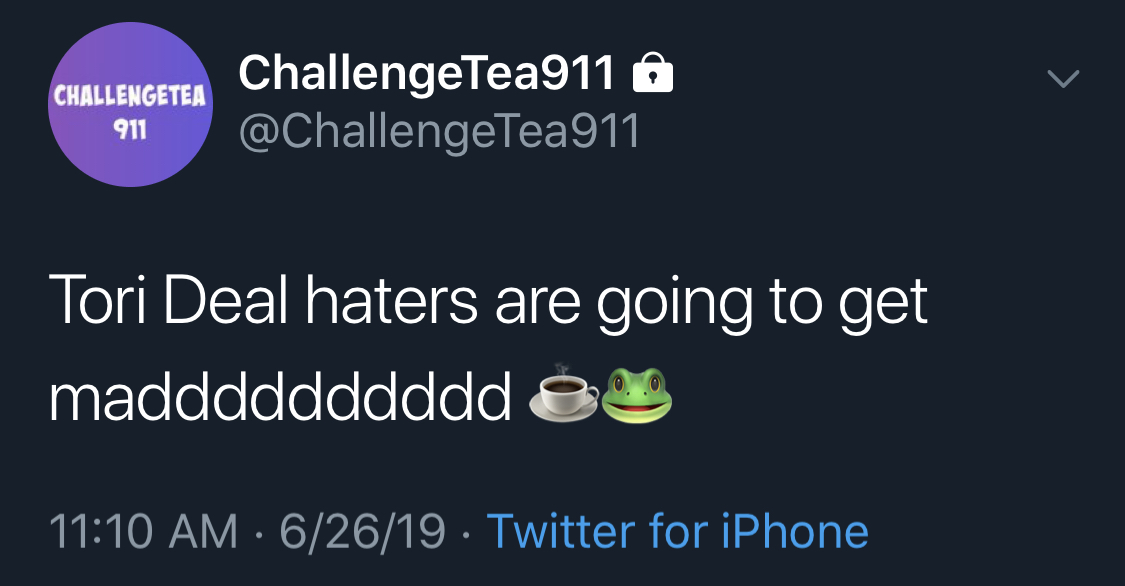The width and height of the screenshot is (1125, 586).
Task: Click the 911 text inside the avatar
Action: [x=130, y=130]
